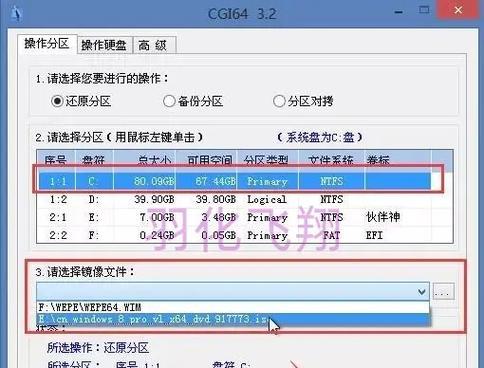Minimize the CGI64 window
Image resolution: width=484 pixels, height=368 pixels.
click(x=398, y=12)
